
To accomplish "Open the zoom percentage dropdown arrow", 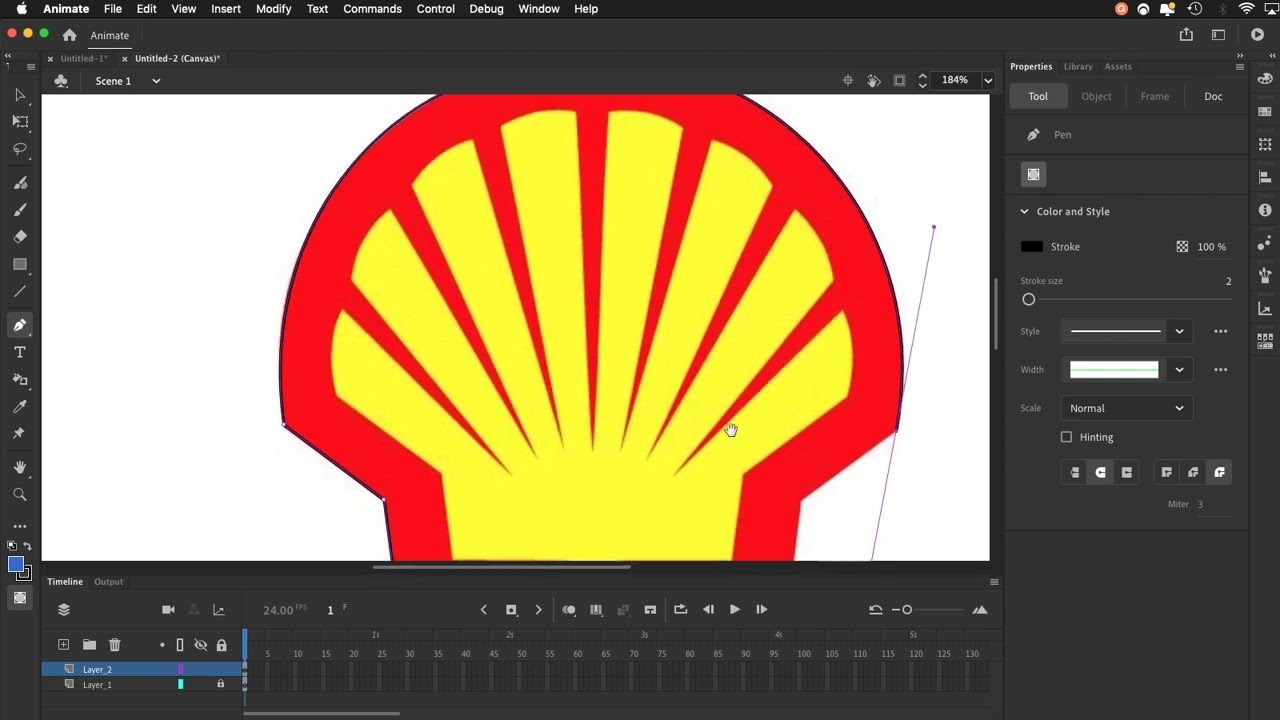I will 988,80.
